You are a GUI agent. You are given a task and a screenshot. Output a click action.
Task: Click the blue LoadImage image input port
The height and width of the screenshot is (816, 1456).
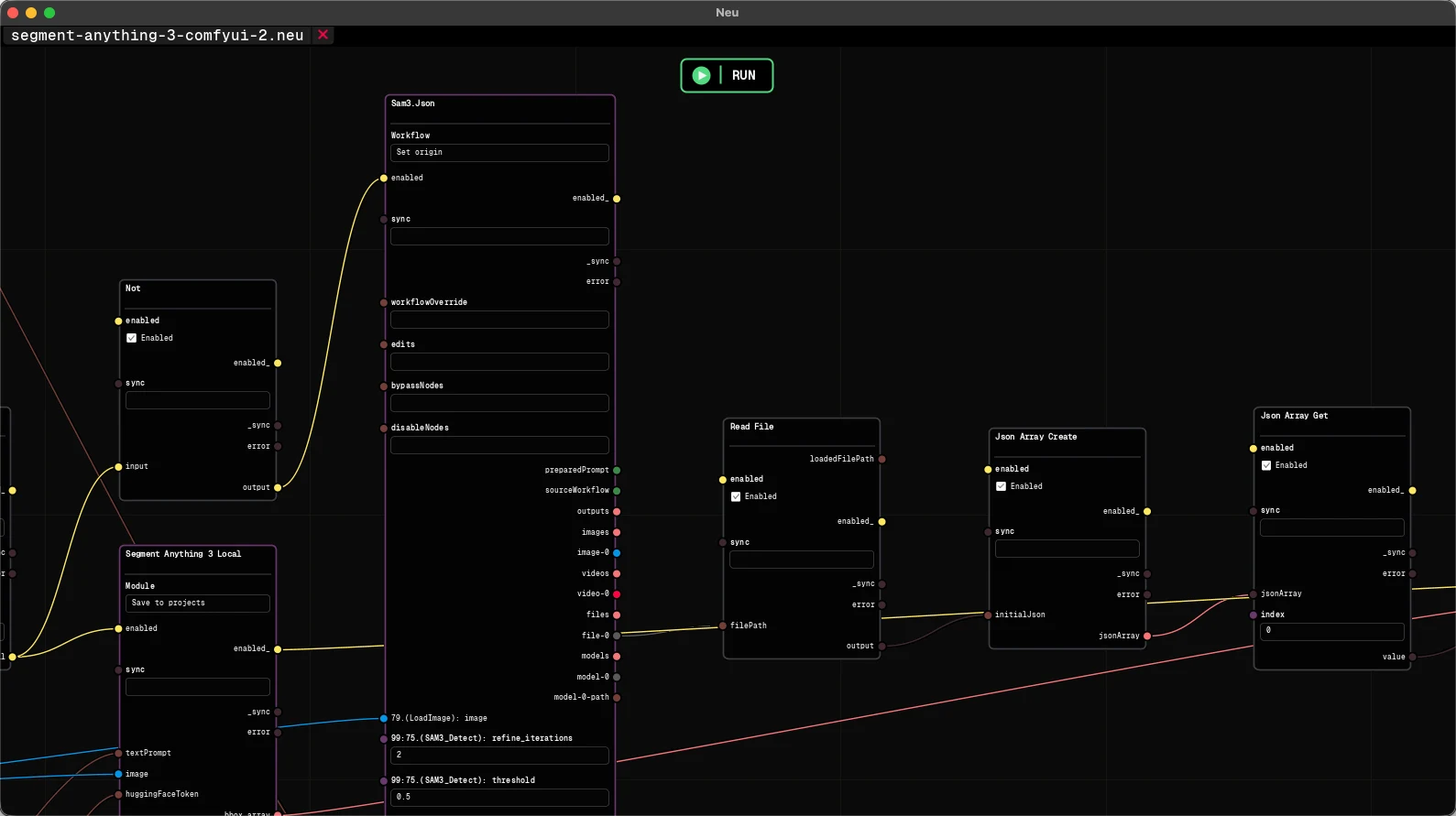click(x=384, y=719)
